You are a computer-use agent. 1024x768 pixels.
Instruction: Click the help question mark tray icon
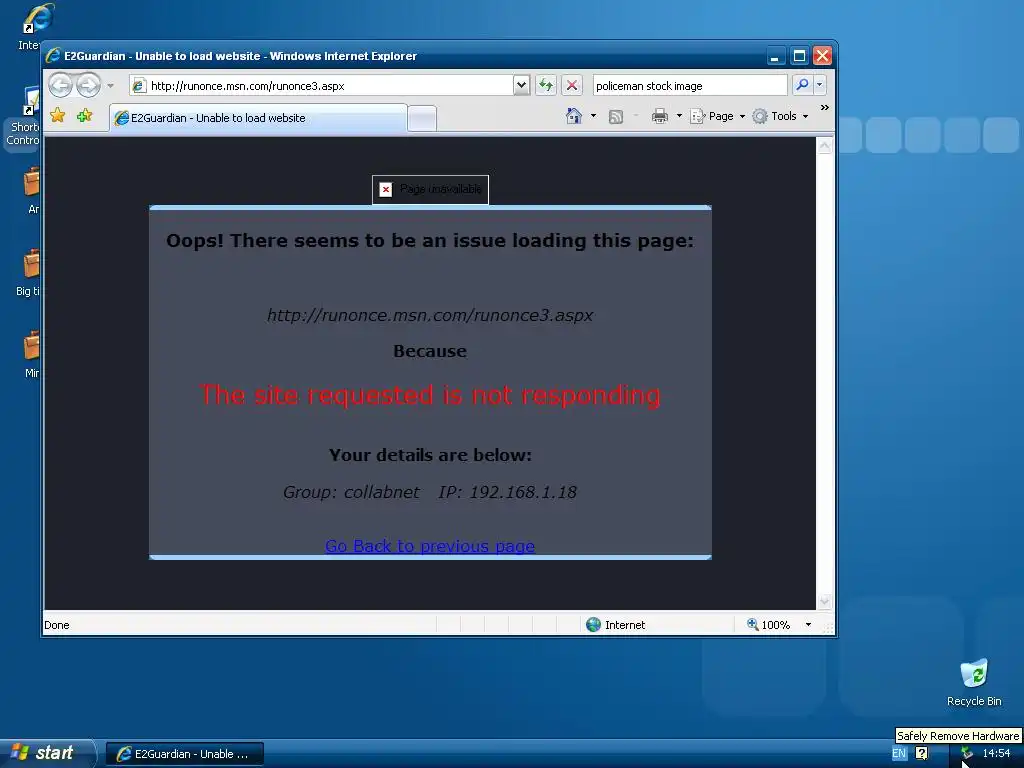921,753
